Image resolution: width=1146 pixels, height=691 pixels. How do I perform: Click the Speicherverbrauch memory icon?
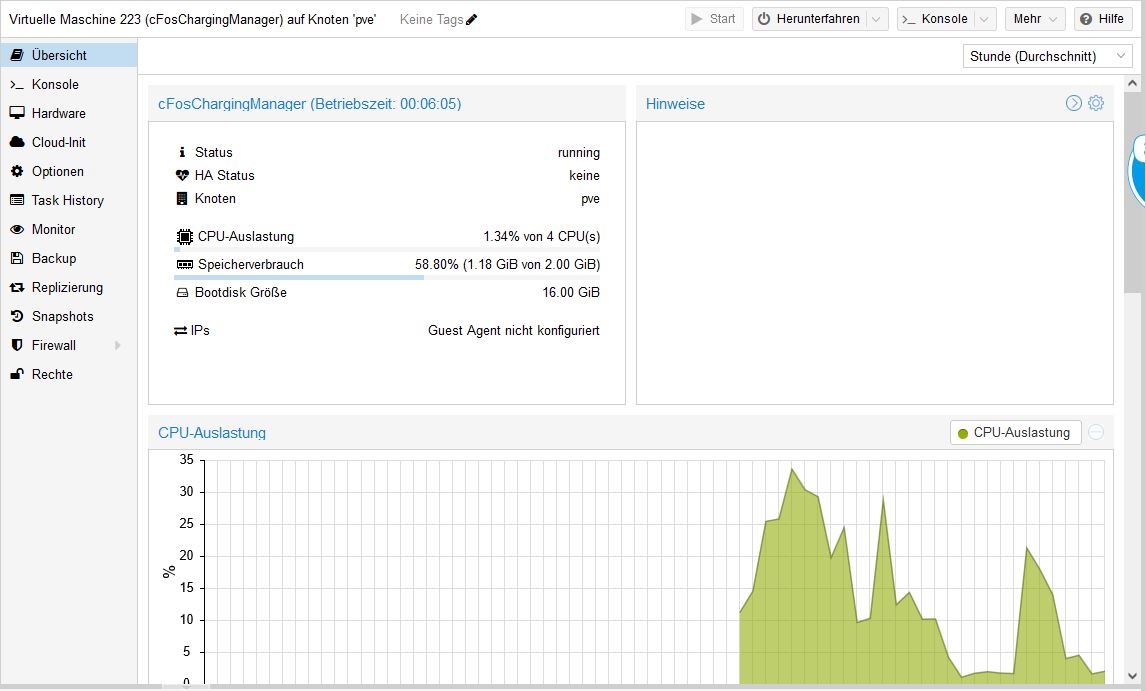pos(185,265)
